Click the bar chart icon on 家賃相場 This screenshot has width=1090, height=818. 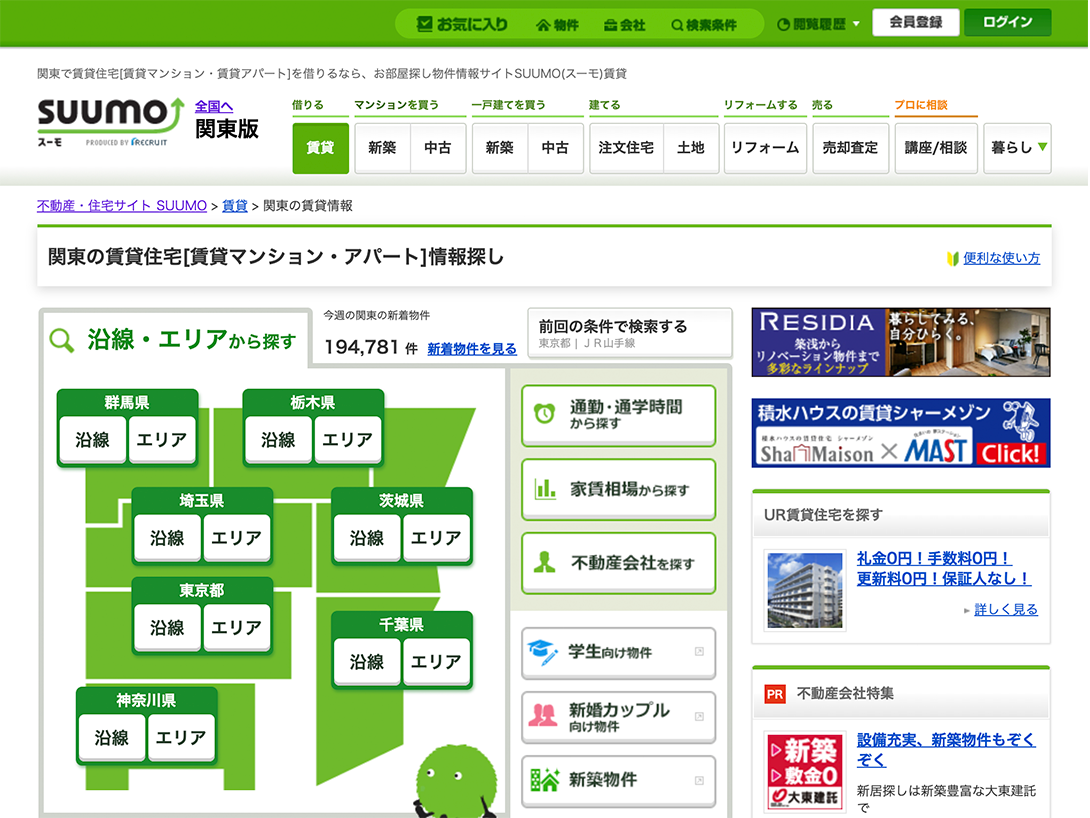tap(545, 489)
